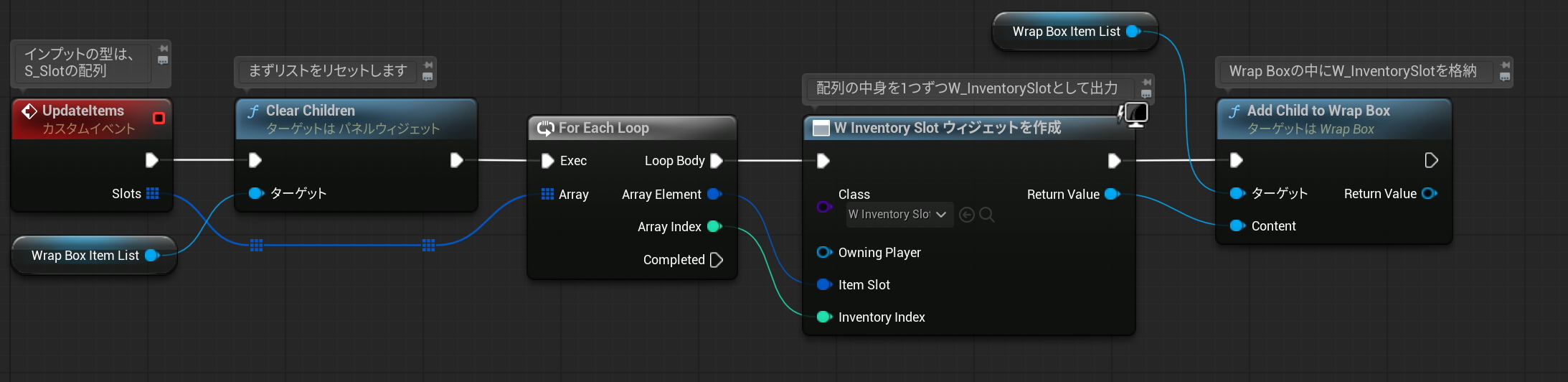Select the Clear Children node title

click(311, 111)
